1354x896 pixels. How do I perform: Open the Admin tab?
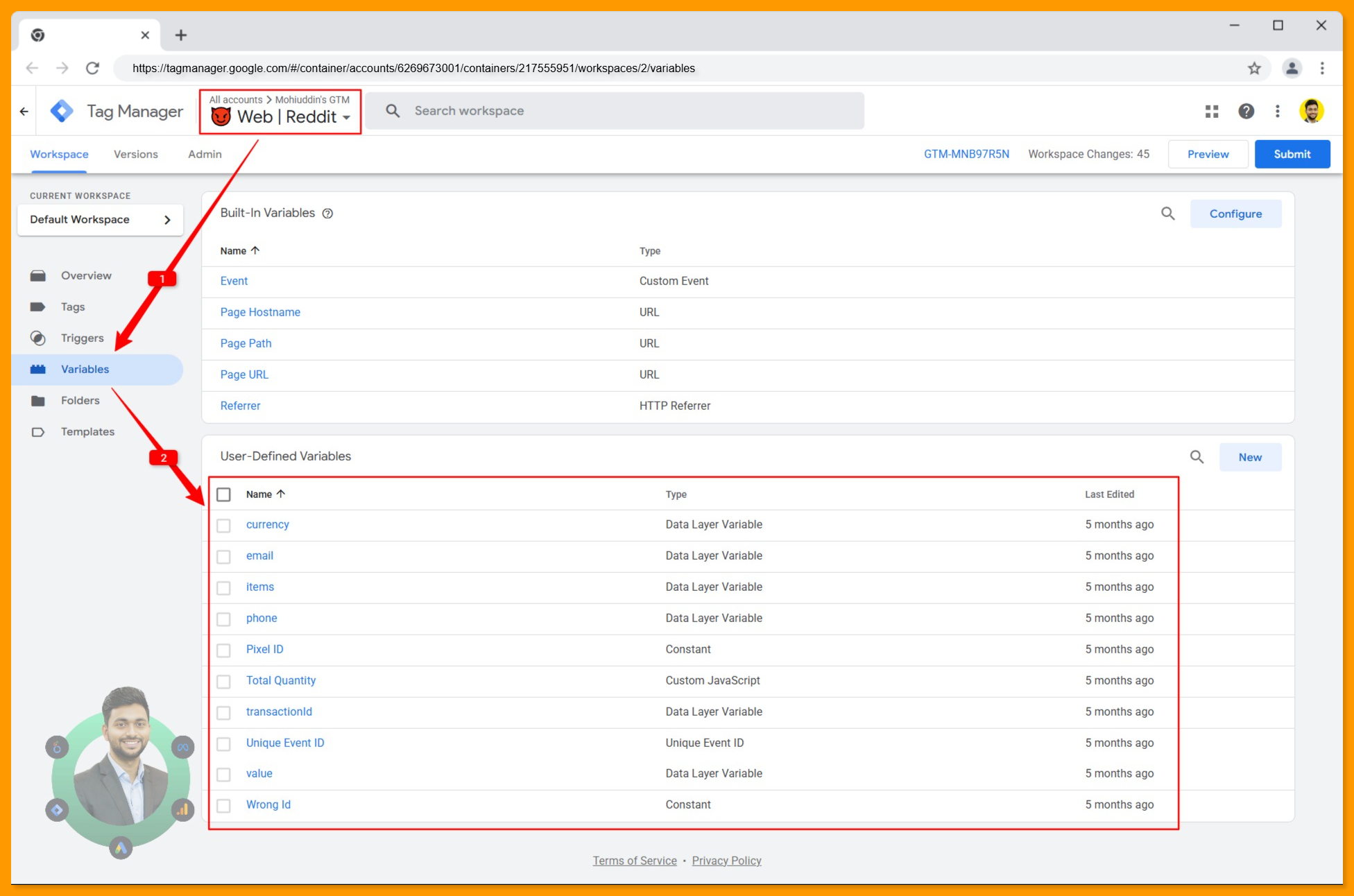click(203, 154)
